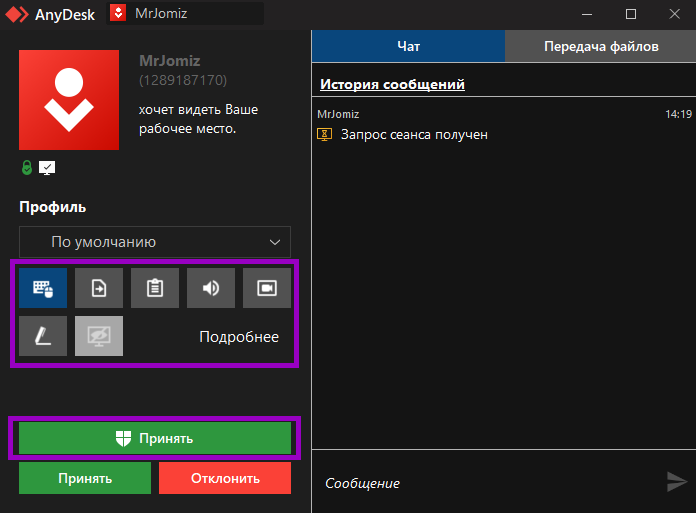Click the Профиль label
The image size is (696, 513).
coord(52,207)
